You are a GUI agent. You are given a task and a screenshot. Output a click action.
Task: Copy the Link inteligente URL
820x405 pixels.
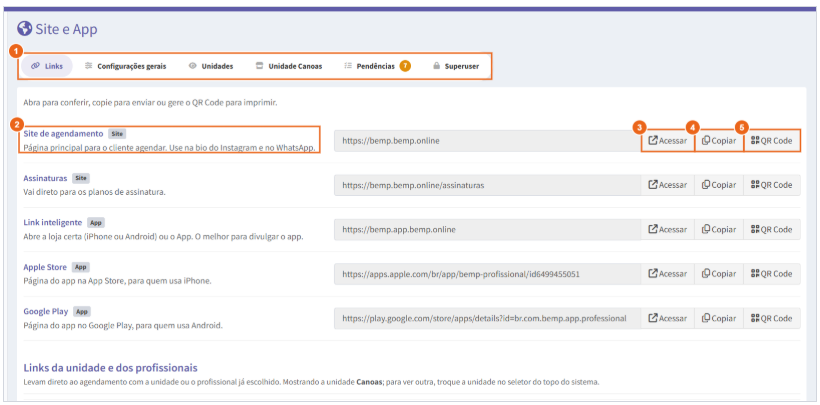(x=719, y=229)
